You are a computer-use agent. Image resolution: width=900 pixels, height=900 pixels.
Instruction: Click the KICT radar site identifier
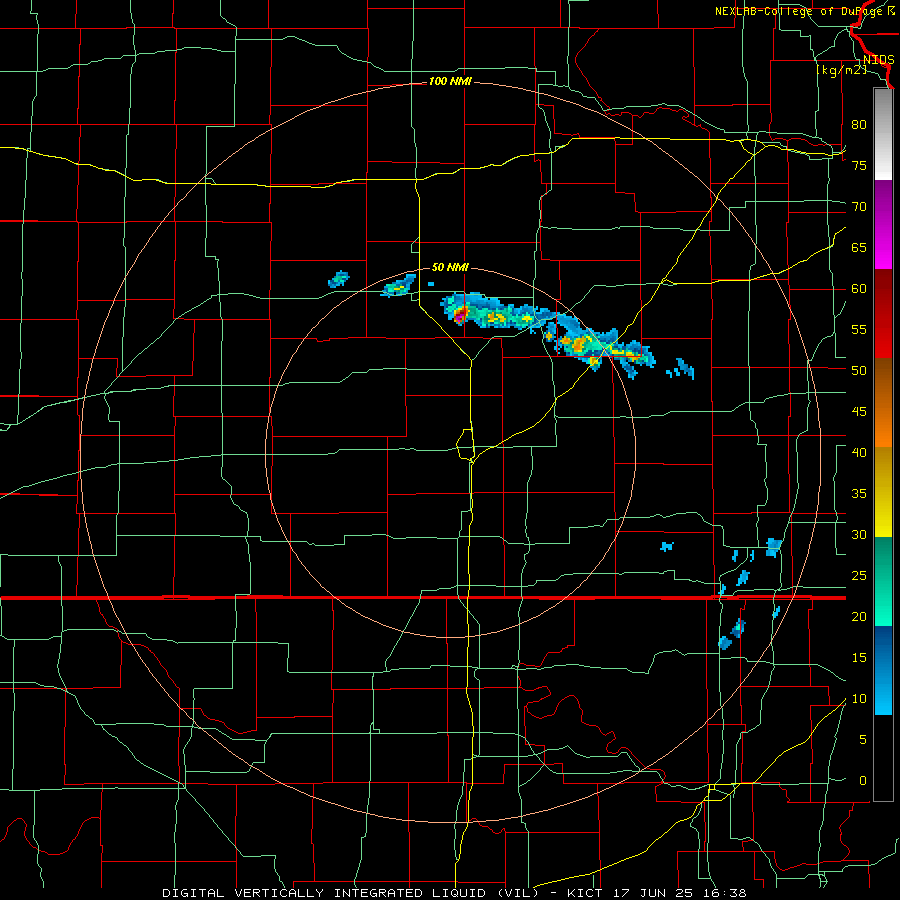(587, 893)
